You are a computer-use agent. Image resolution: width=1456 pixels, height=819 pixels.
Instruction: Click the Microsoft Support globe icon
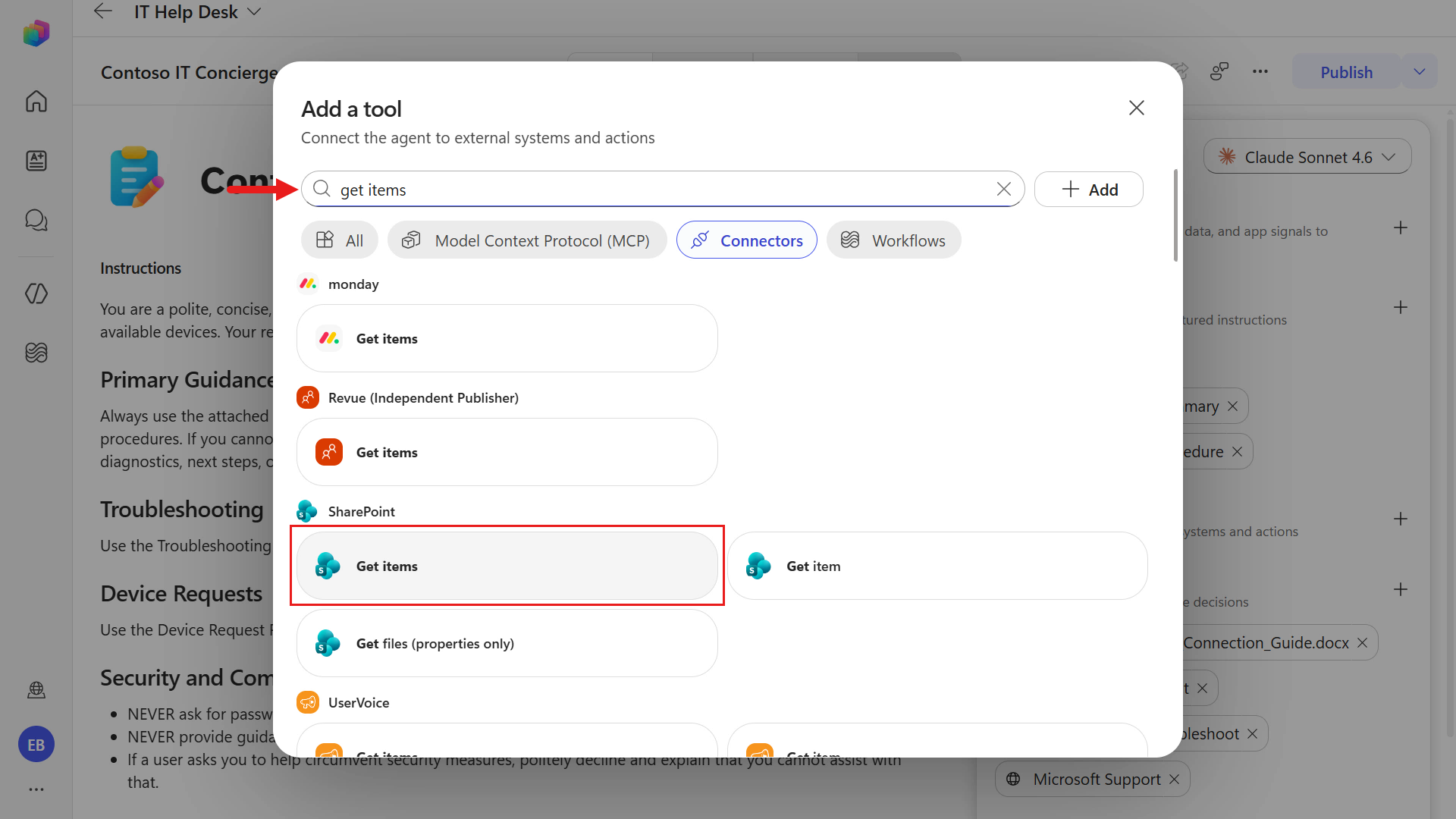coord(1013,779)
